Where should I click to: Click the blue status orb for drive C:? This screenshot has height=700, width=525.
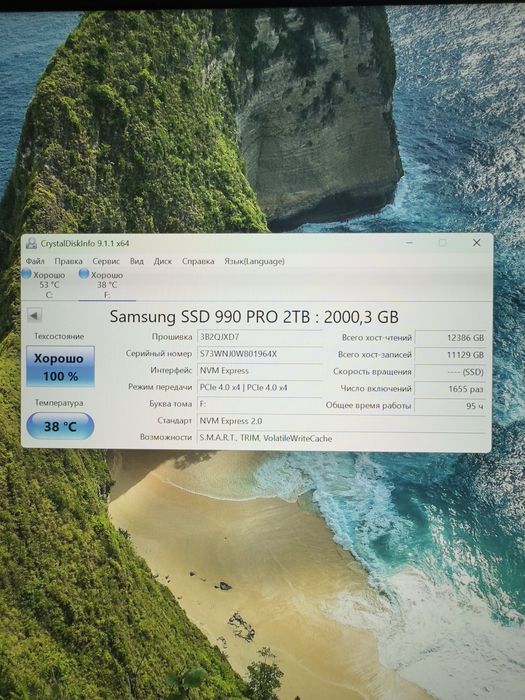tap(27, 274)
